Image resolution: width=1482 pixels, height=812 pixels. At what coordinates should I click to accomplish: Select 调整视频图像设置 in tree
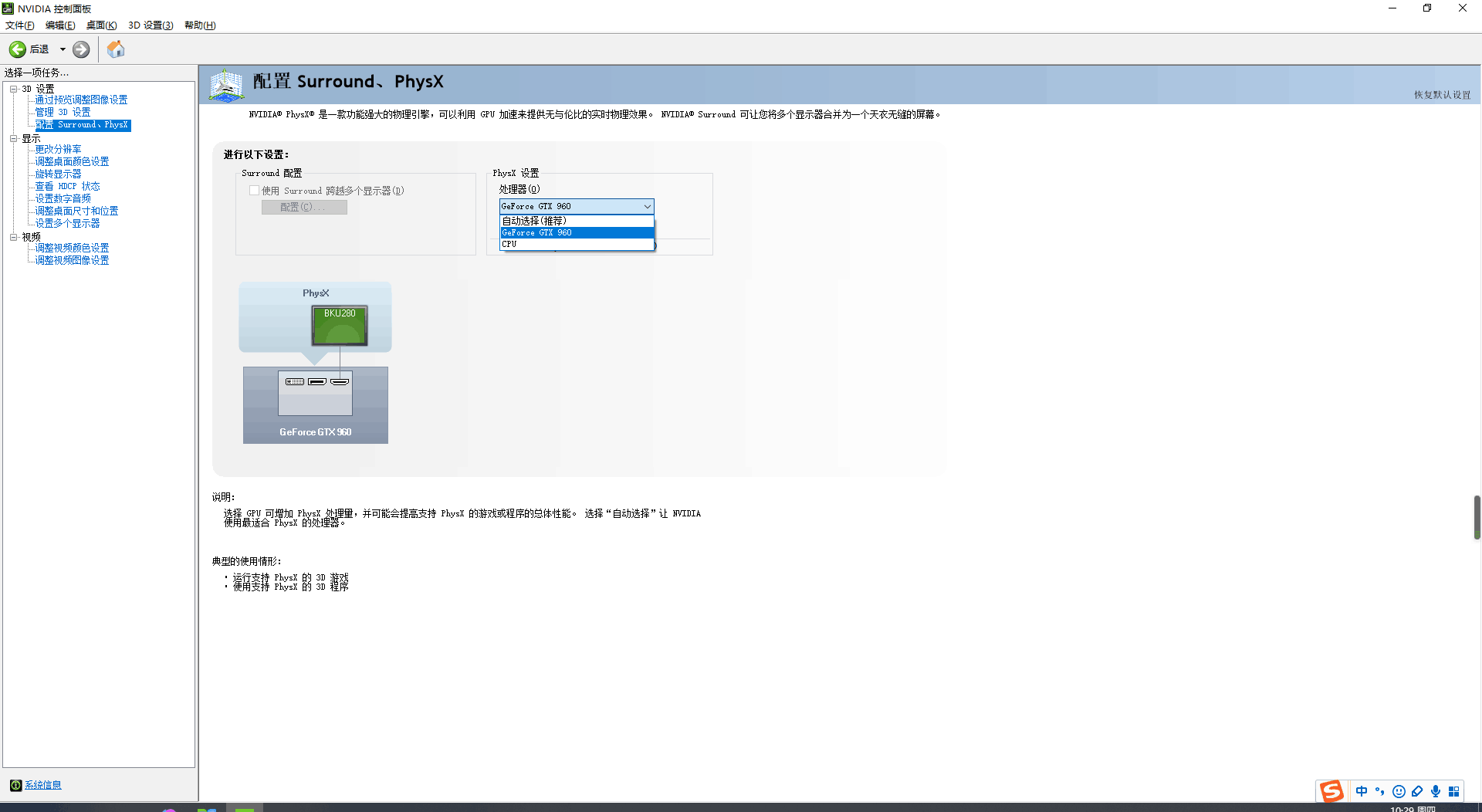point(72,261)
